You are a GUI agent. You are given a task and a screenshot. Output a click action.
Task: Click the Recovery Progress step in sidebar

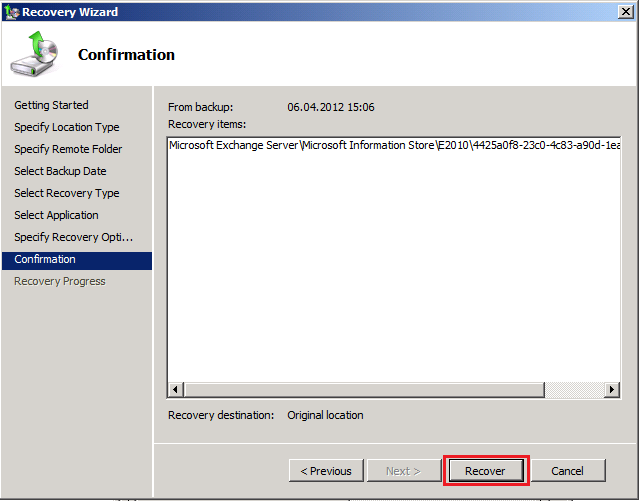[x=59, y=281]
